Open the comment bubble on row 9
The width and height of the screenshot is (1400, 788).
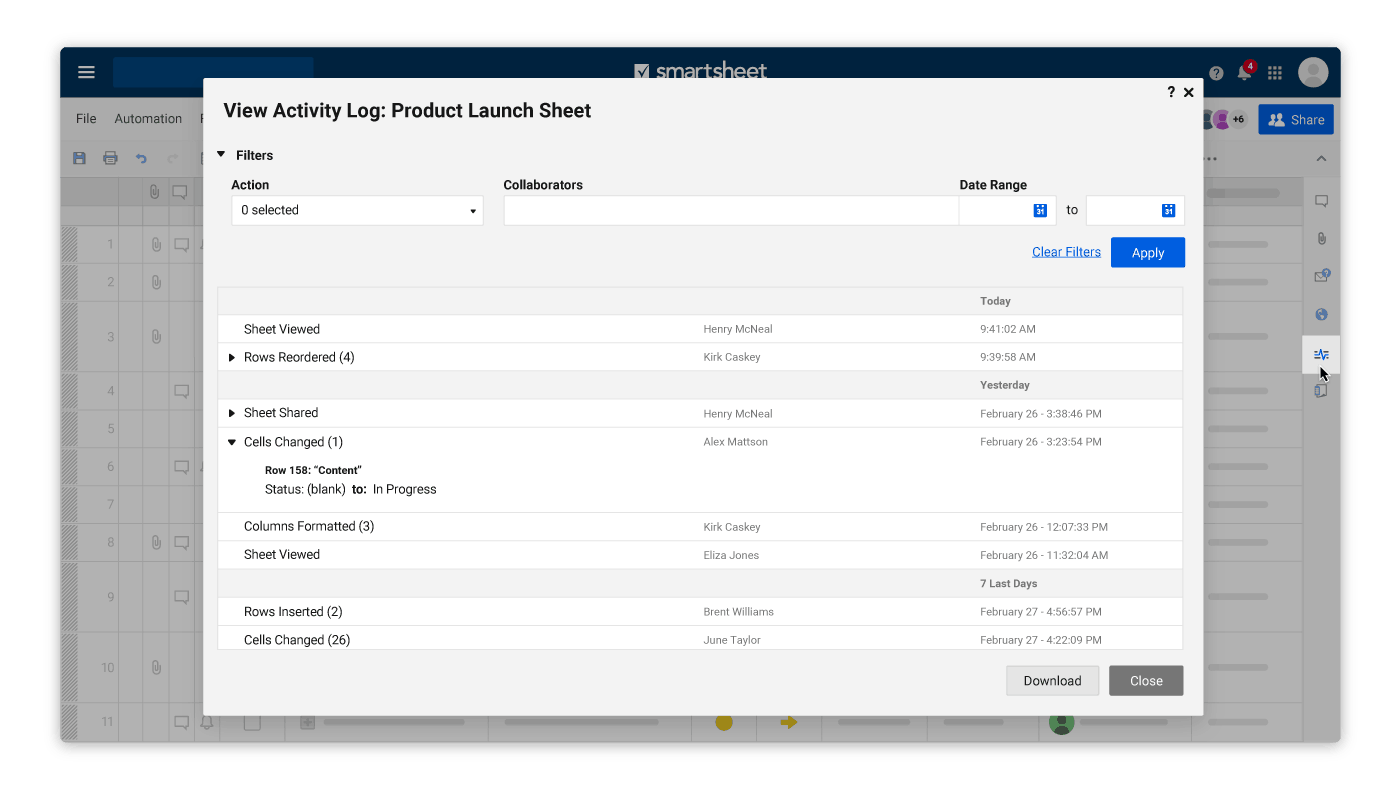tap(181, 597)
